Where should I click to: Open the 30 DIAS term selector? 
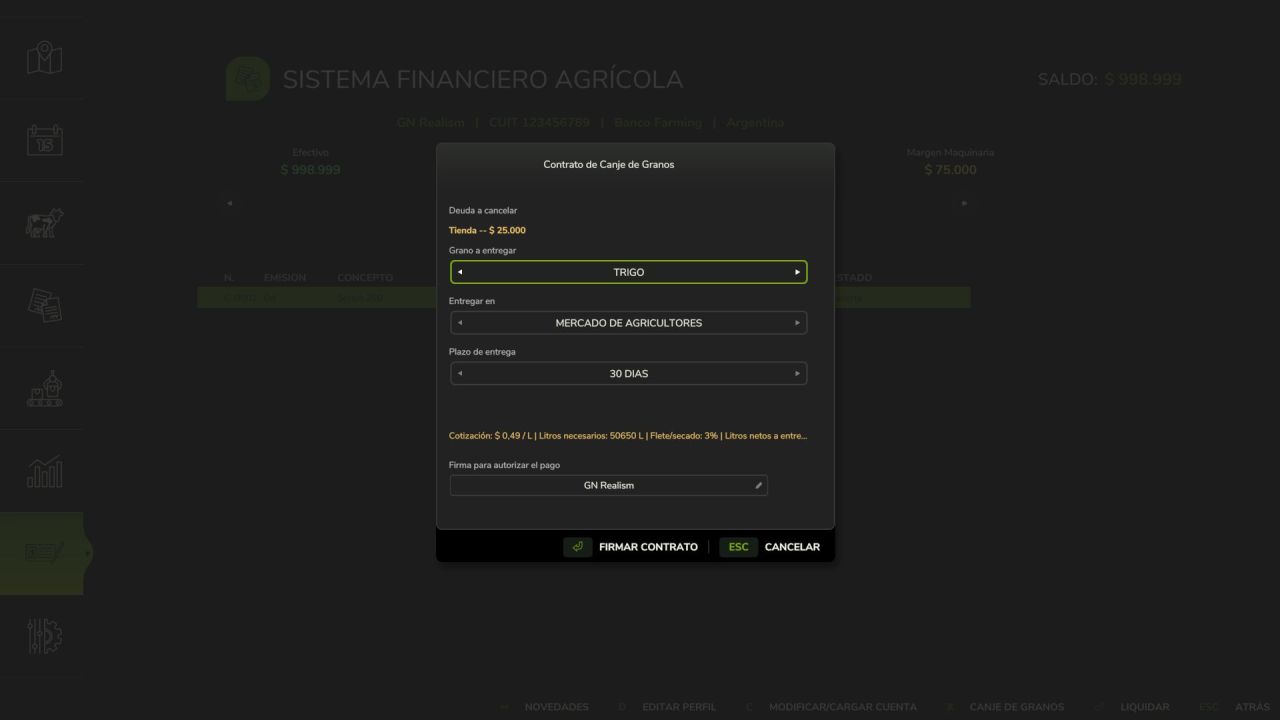point(628,374)
